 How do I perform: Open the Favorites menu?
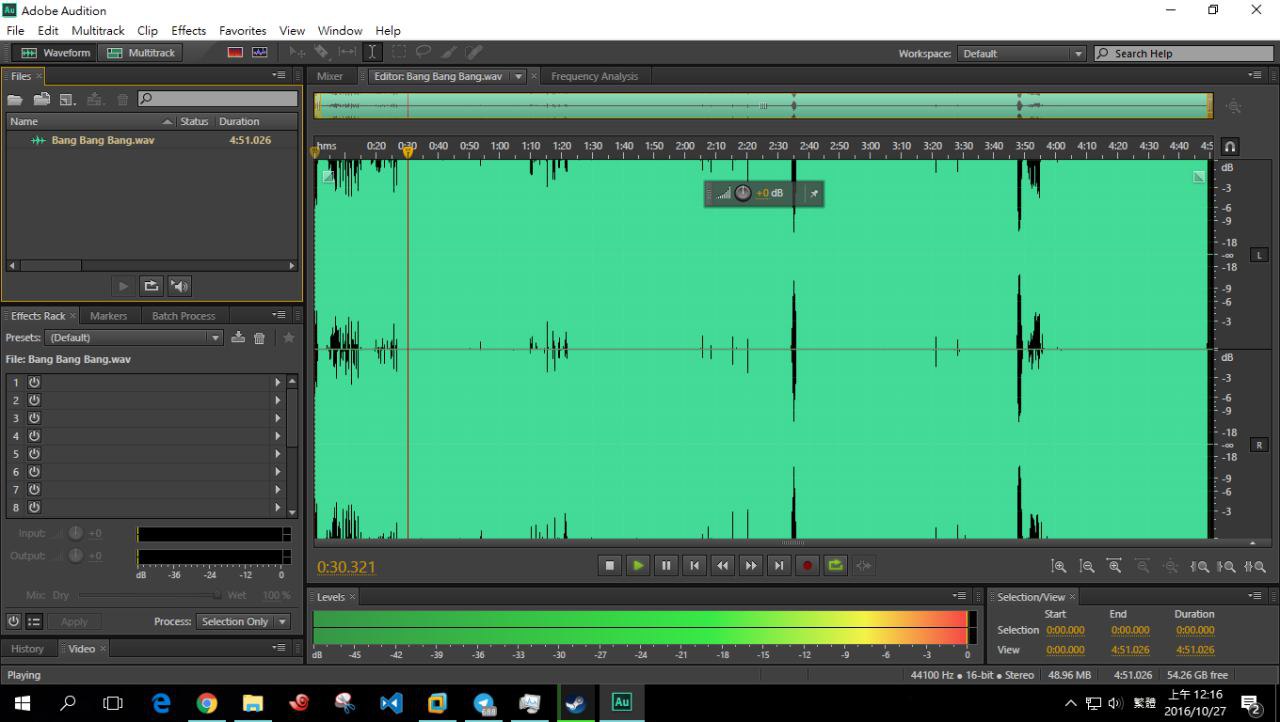click(x=243, y=30)
